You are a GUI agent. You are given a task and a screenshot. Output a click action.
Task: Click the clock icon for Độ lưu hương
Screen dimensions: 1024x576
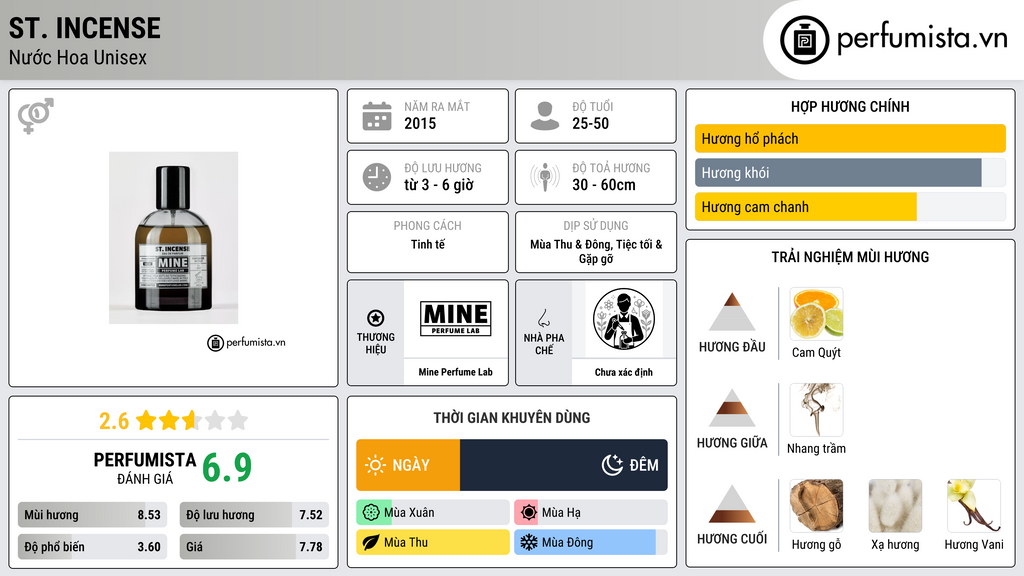pos(377,177)
